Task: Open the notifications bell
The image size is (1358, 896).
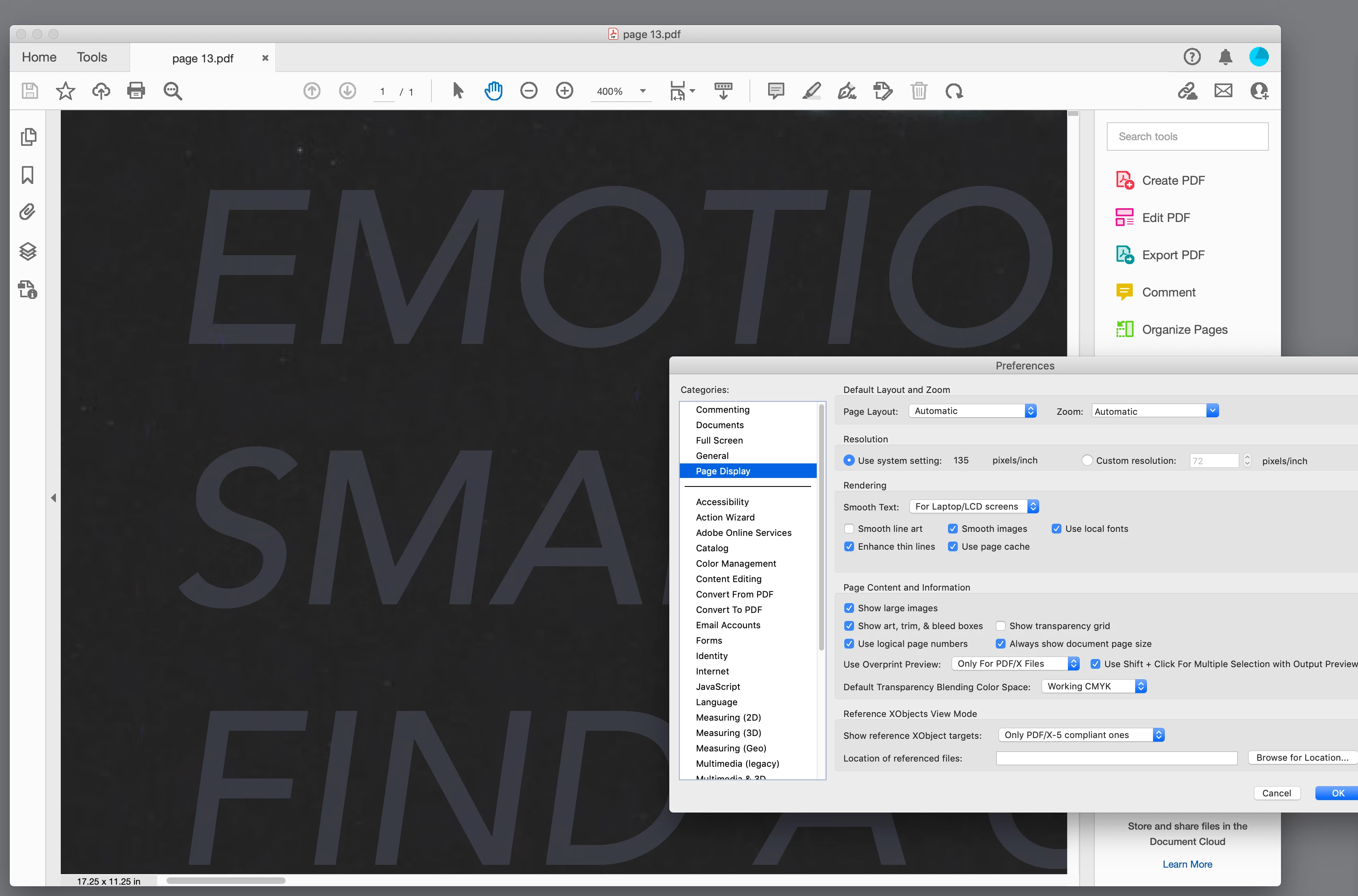Action: tap(1225, 57)
